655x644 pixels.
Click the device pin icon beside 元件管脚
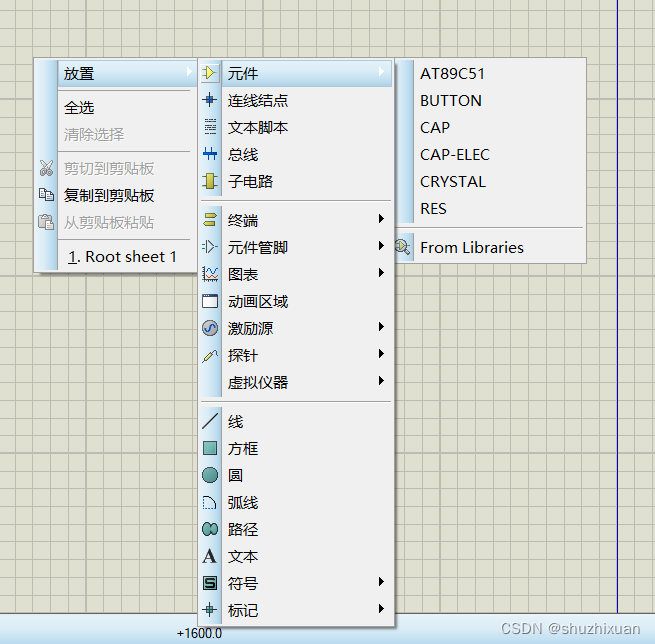click(210, 247)
